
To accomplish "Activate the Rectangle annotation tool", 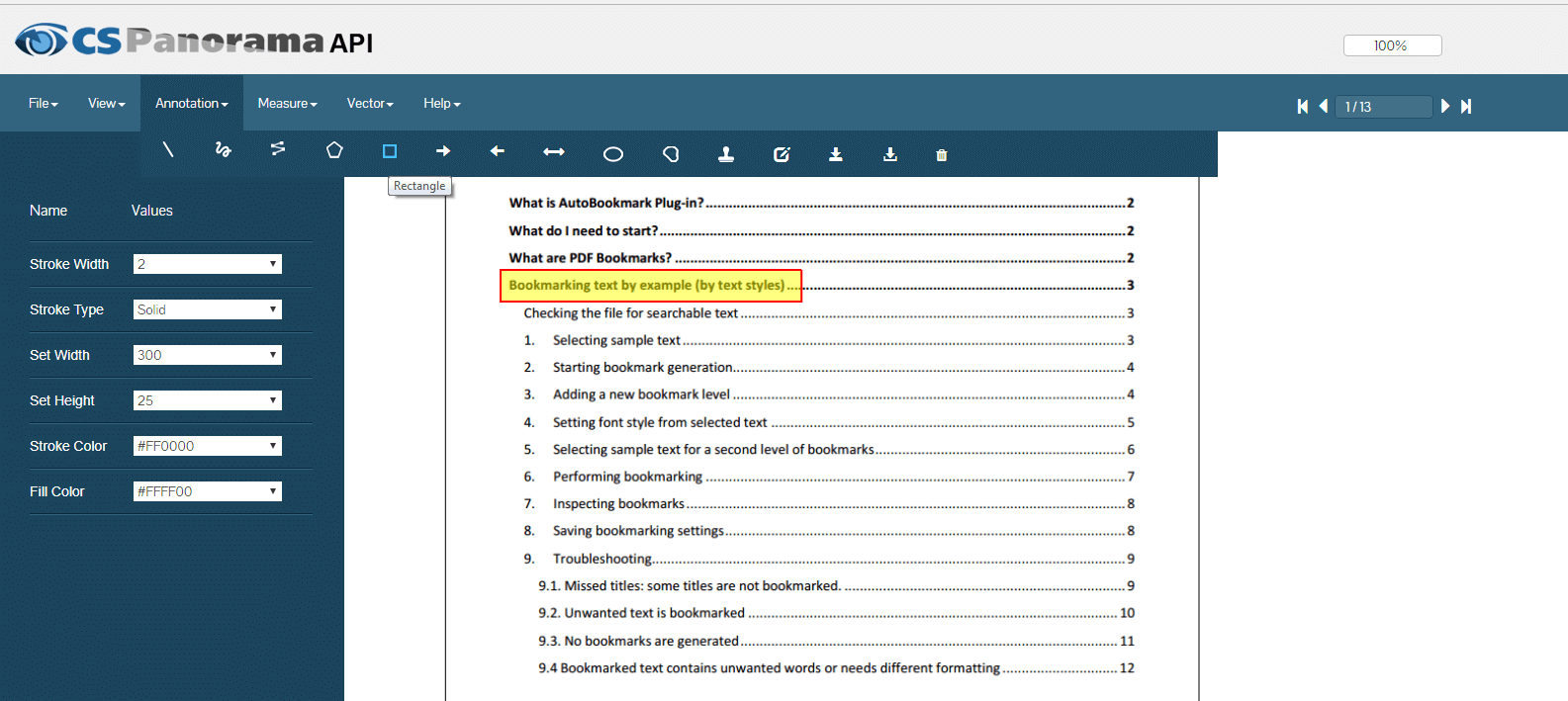I will tap(390, 151).
